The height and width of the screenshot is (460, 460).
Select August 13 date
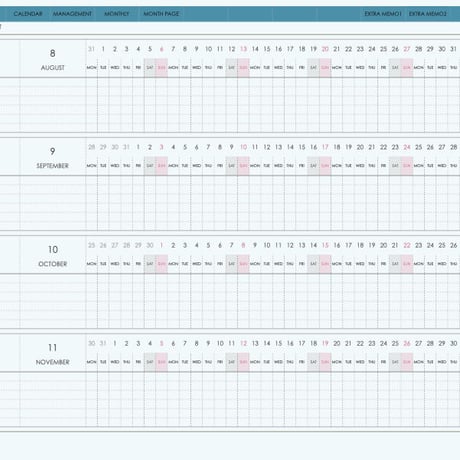(x=243, y=49)
